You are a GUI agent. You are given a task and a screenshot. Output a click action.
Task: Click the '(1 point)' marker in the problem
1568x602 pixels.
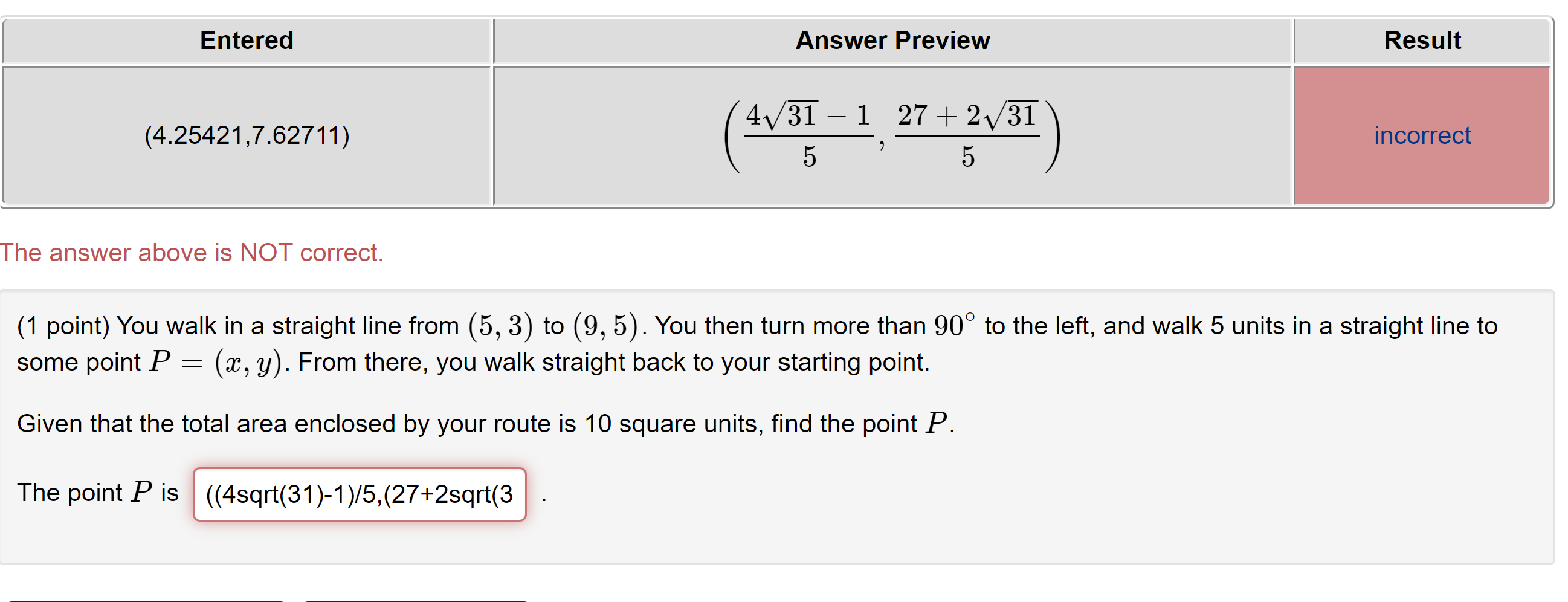[64, 326]
